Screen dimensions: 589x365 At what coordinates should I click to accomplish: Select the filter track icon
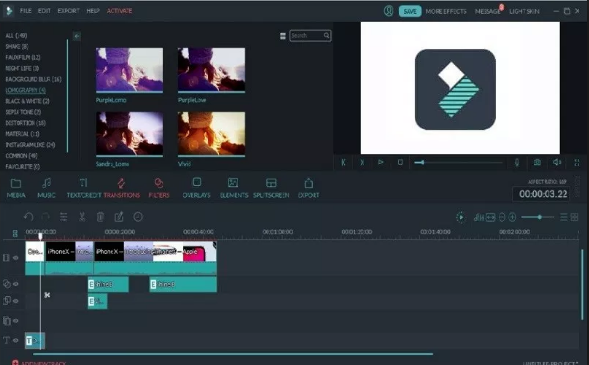pos(6,284)
